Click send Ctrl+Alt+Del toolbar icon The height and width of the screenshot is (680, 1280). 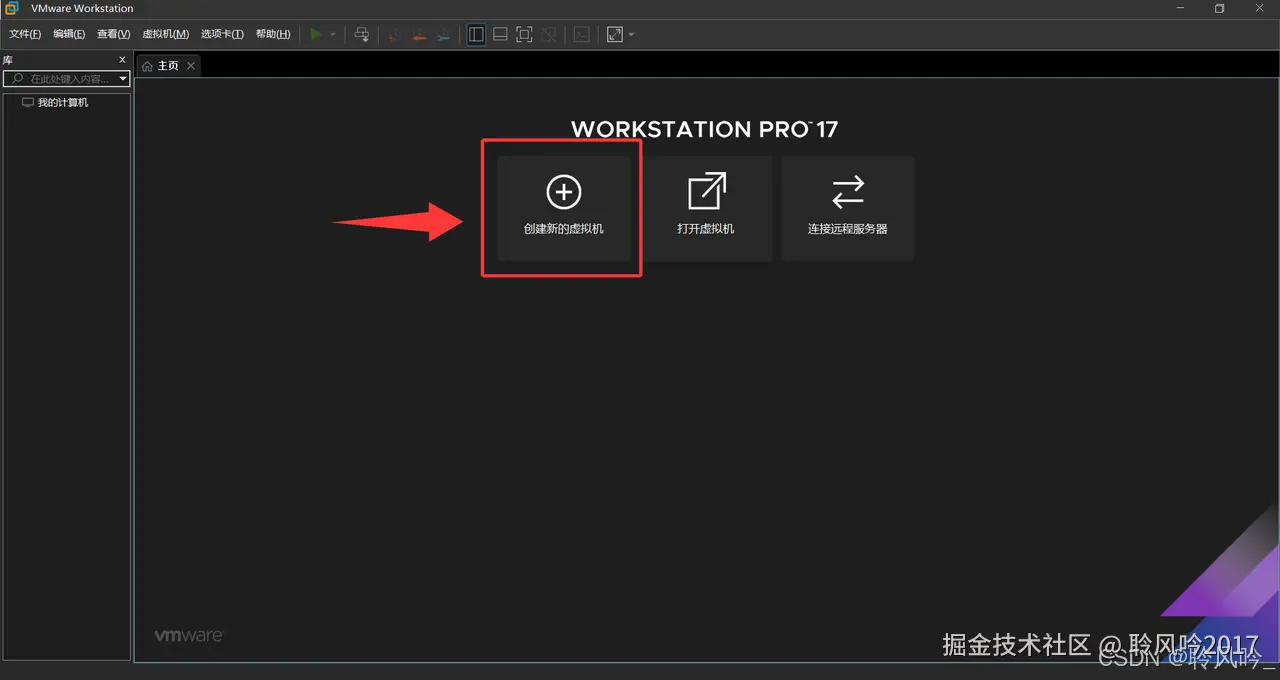click(362, 34)
